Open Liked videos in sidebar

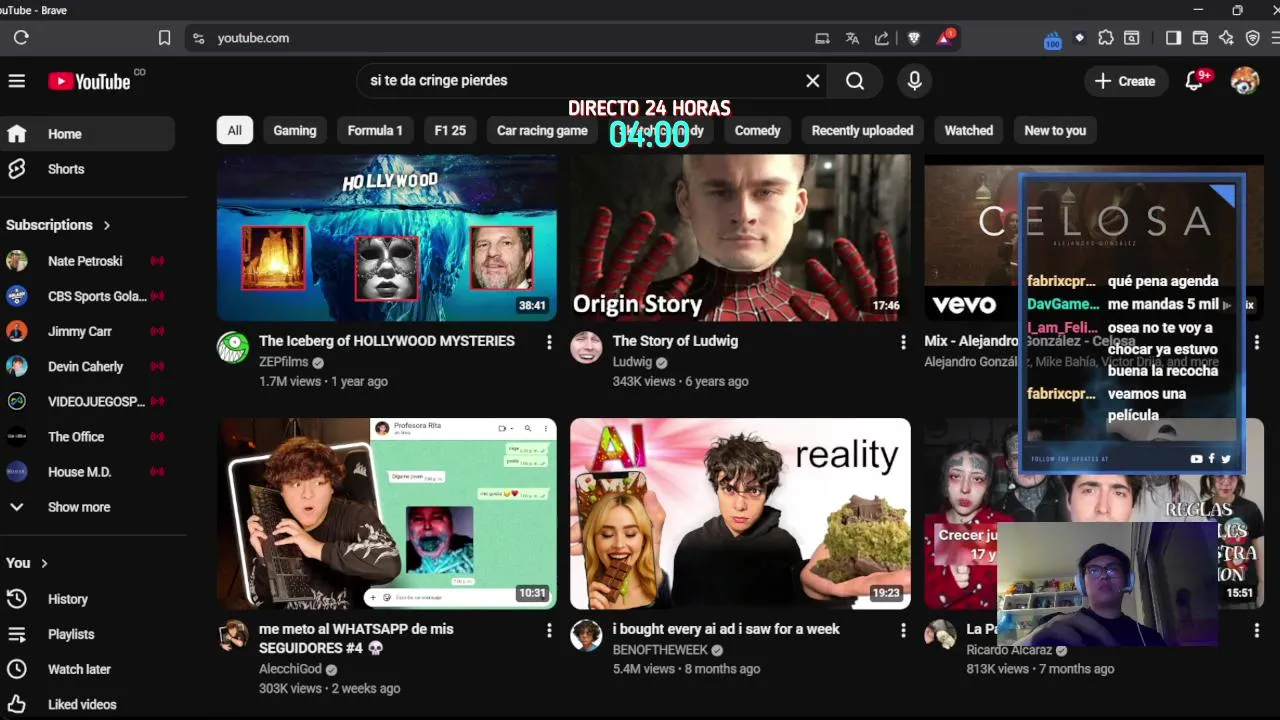88,704
